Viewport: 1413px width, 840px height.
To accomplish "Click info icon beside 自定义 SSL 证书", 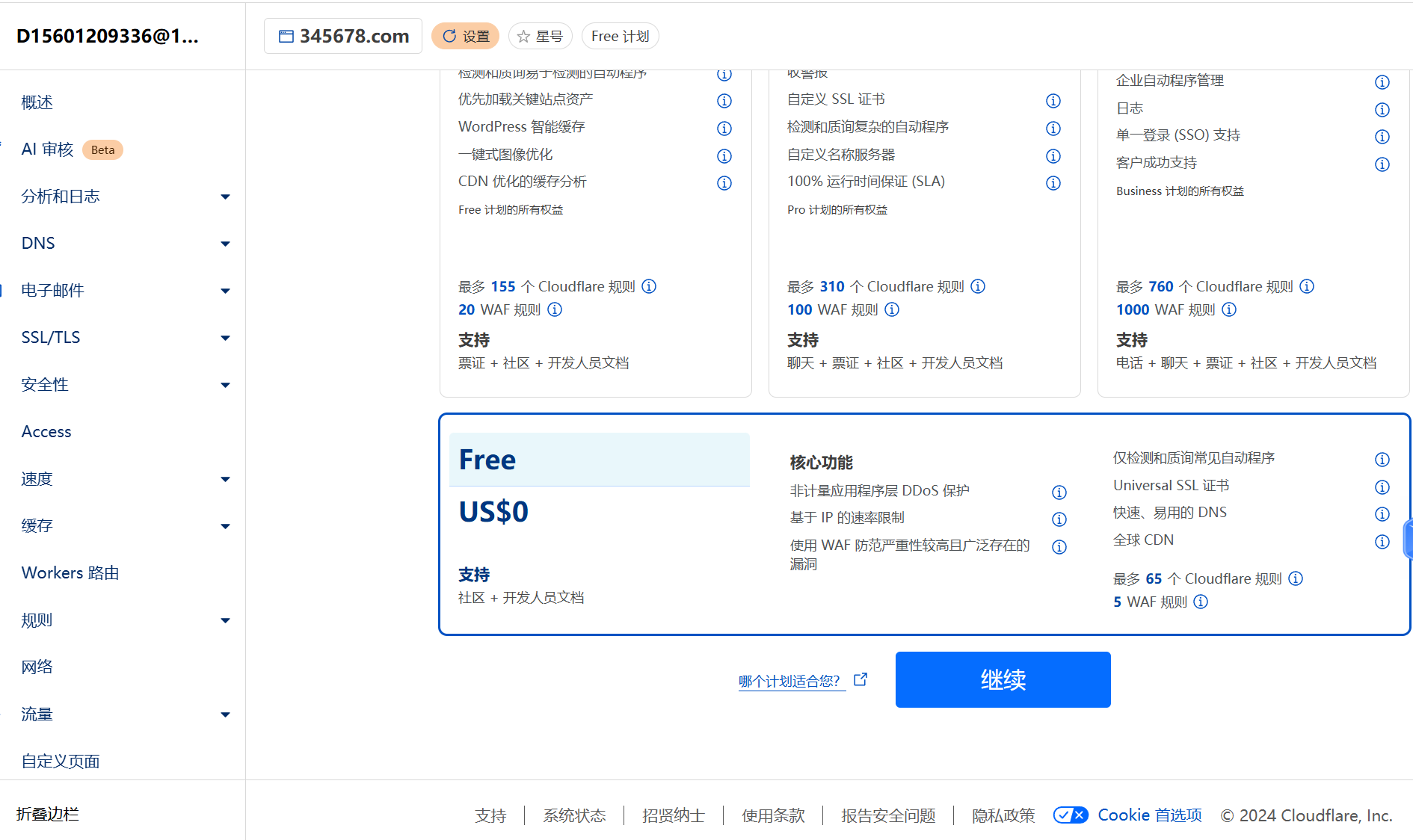I will tap(1053, 101).
